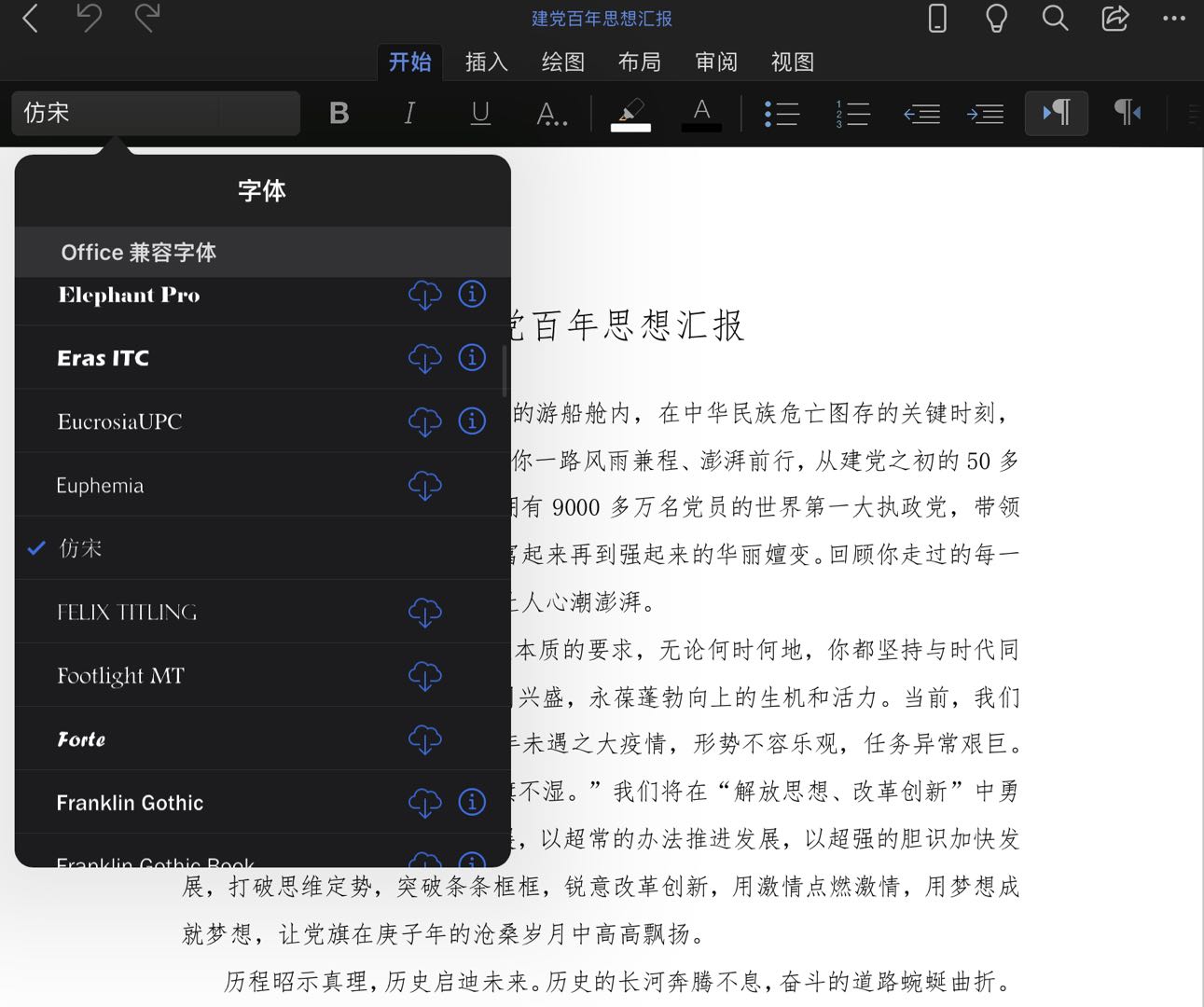Screen dimensions: 1204x1007
Task: Switch to the 审阅 tab
Action: 716,62
